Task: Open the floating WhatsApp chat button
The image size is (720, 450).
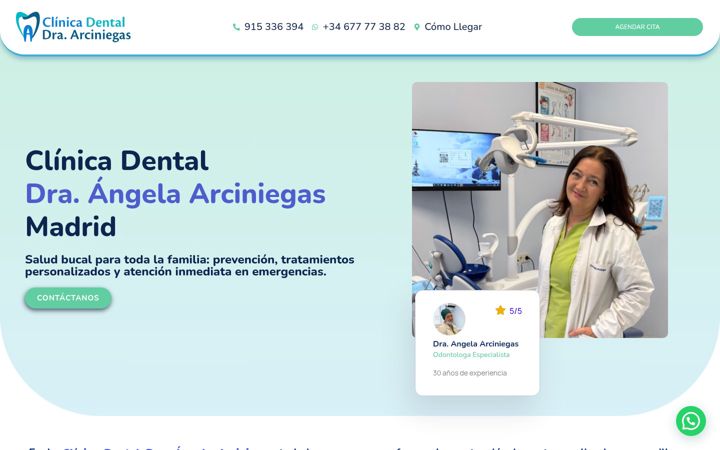Action: (691, 421)
